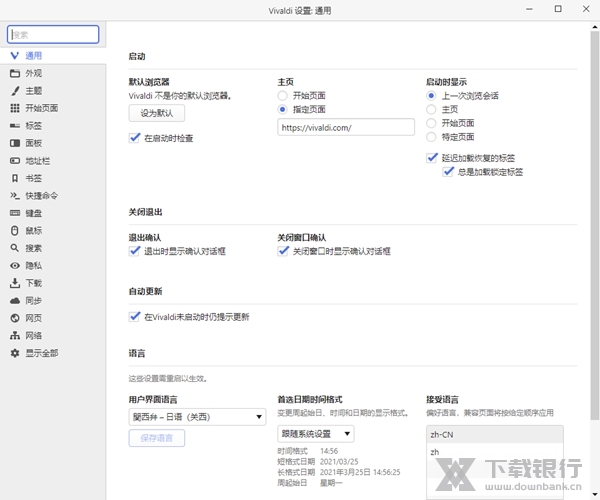Select the 开始页面 radio under 主页
600x500 pixels.
(282, 96)
